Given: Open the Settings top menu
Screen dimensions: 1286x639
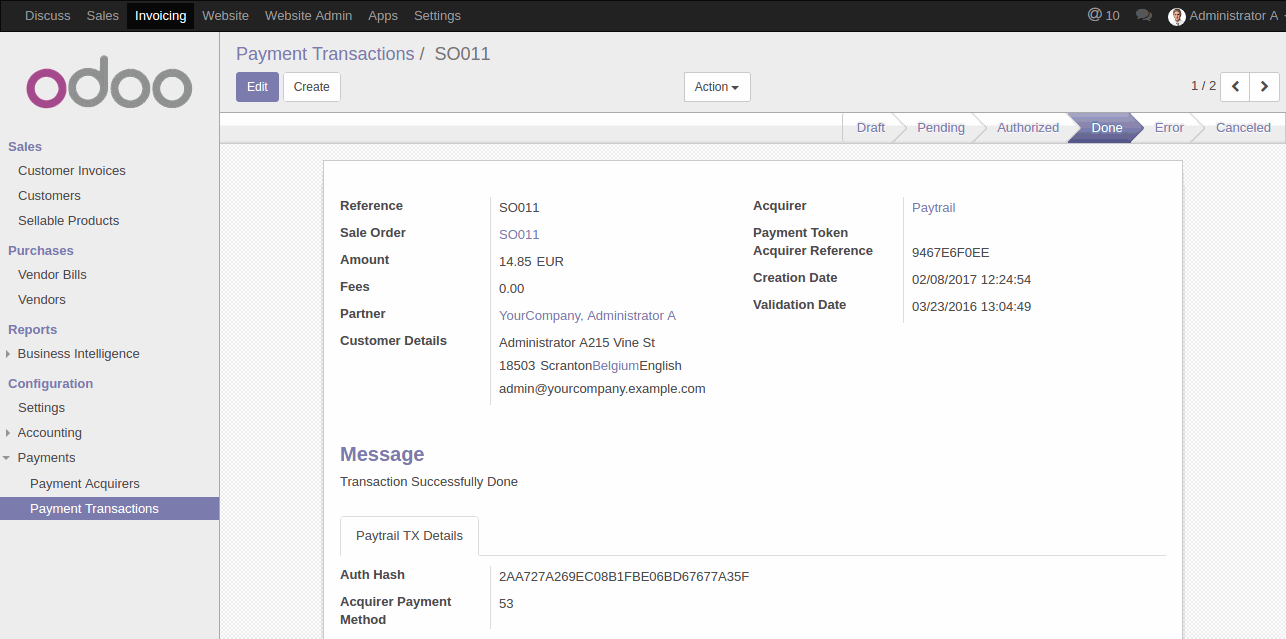Looking at the screenshot, I should pyautogui.click(x=437, y=16).
